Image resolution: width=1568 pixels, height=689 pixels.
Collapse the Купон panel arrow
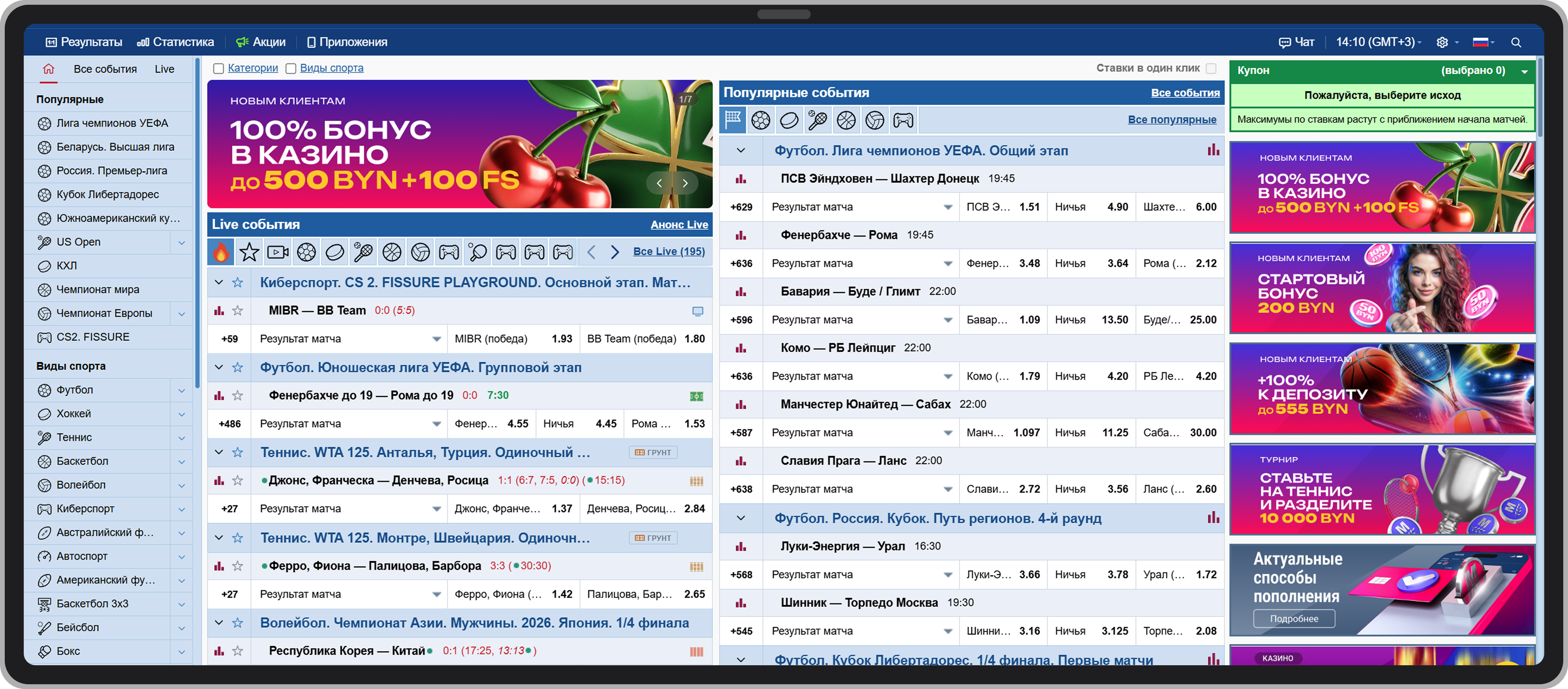[1524, 71]
